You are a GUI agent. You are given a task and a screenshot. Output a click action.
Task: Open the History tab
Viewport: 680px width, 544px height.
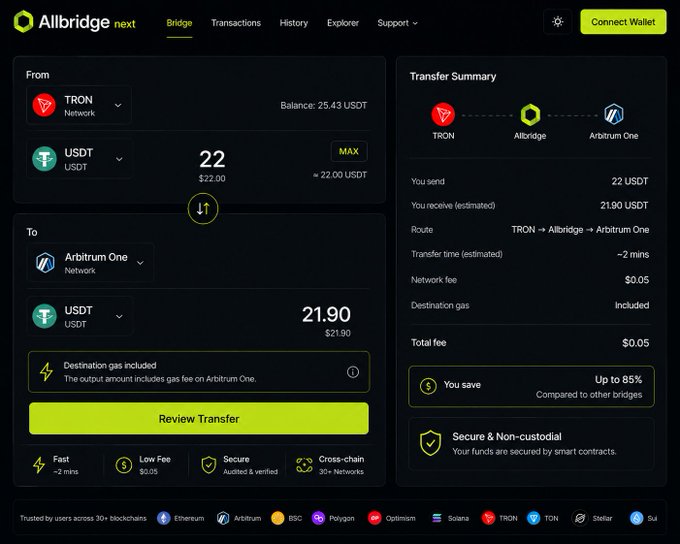coord(294,23)
